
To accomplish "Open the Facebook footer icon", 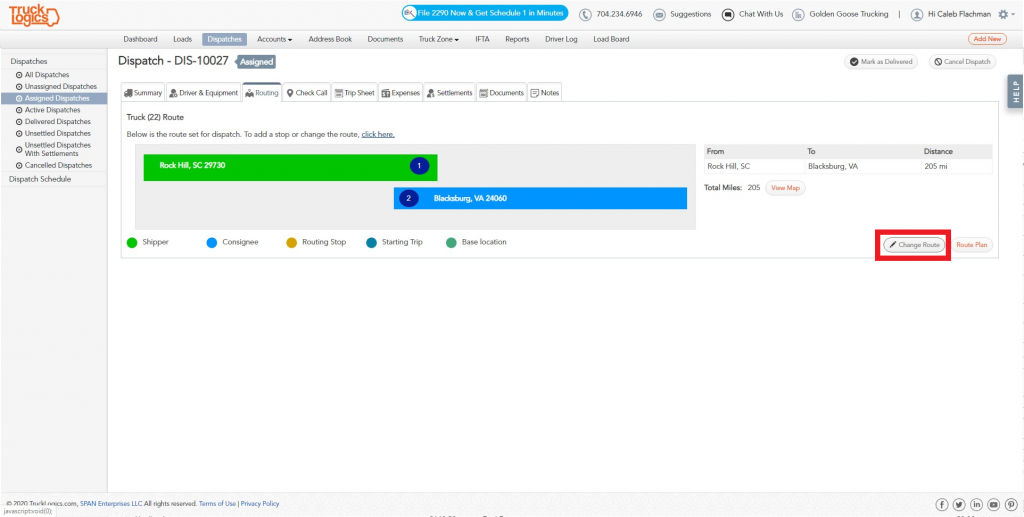I will point(942,505).
